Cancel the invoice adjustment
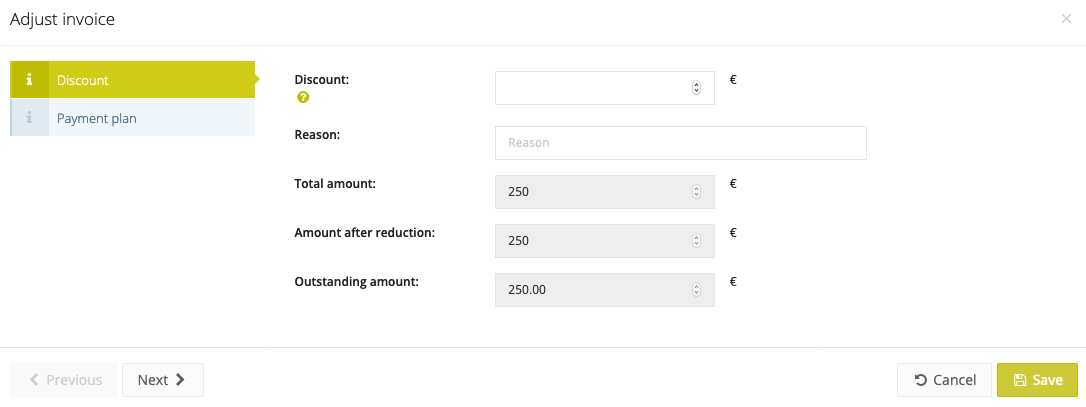The height and width of the screenshot is (407, 1086). [945, 380]
